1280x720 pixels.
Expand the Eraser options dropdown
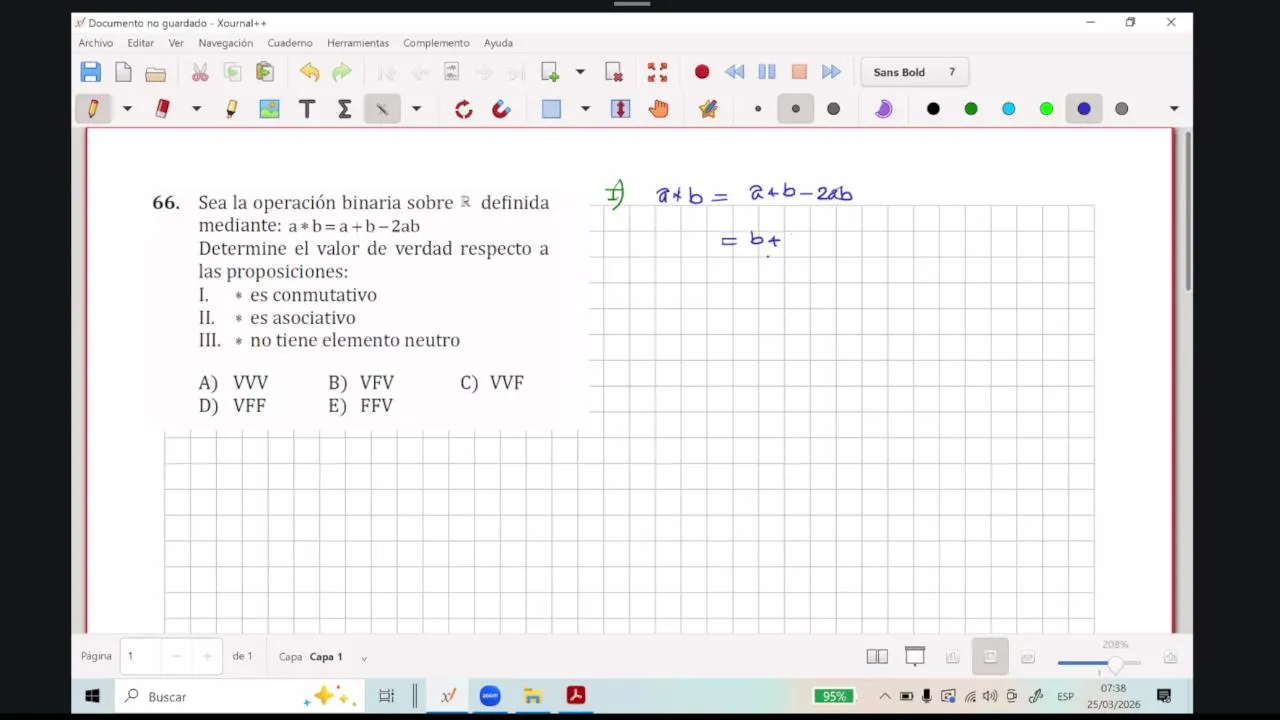[x=196, y=109]
